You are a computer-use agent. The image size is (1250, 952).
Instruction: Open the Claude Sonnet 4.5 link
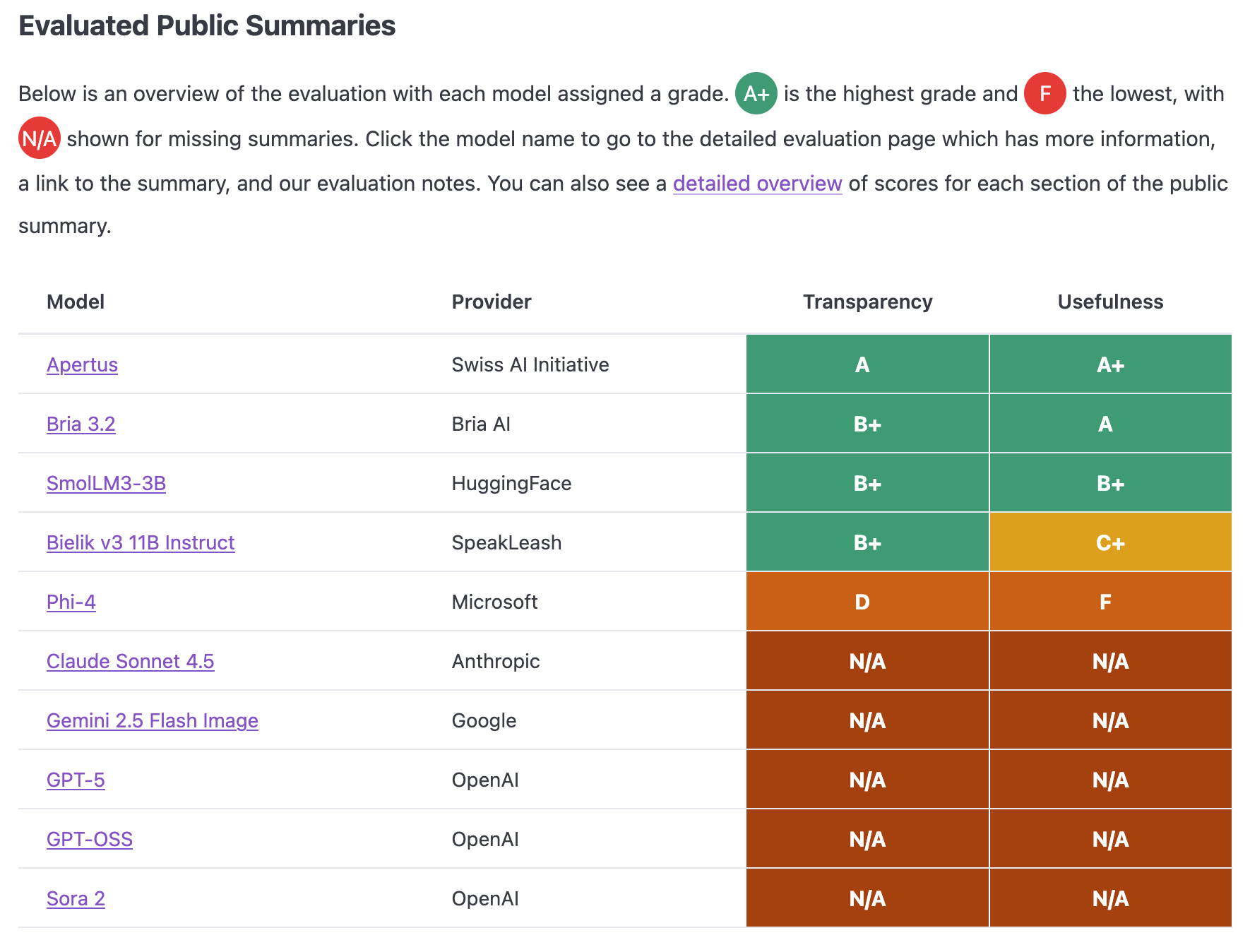coord(130,661)
